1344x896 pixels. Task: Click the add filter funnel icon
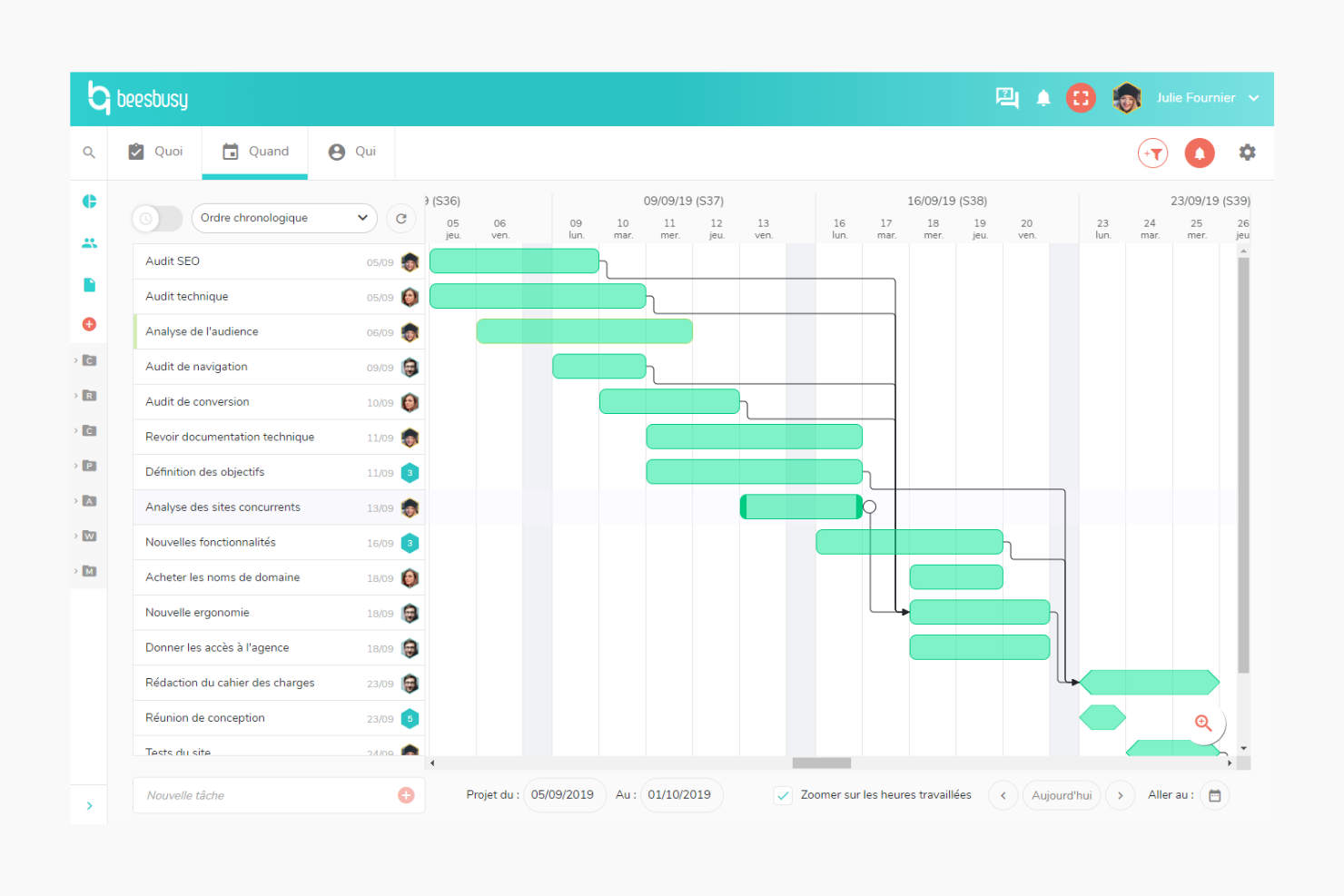tap(1153, 153)
